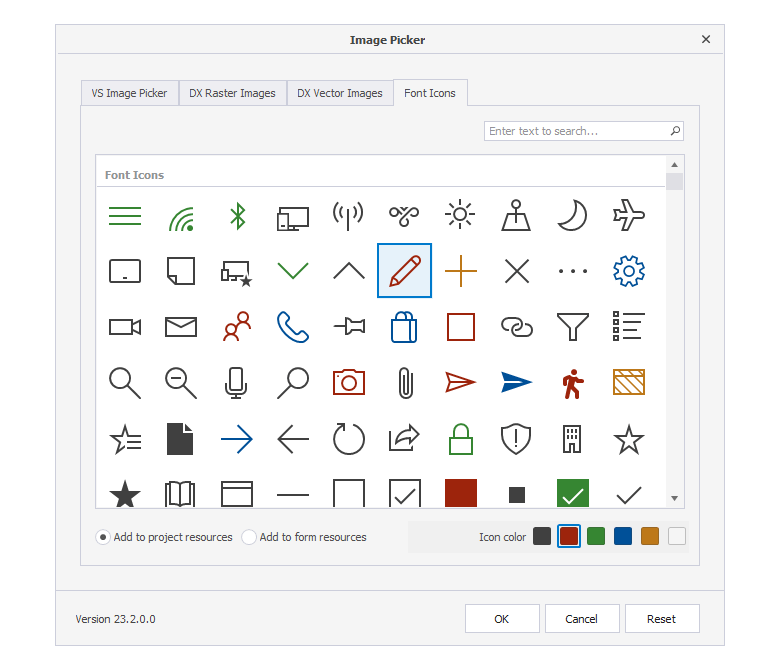Choose the orange hatched rectangle icon
Viewport: 780px width, 672px height.
[629, 382]
